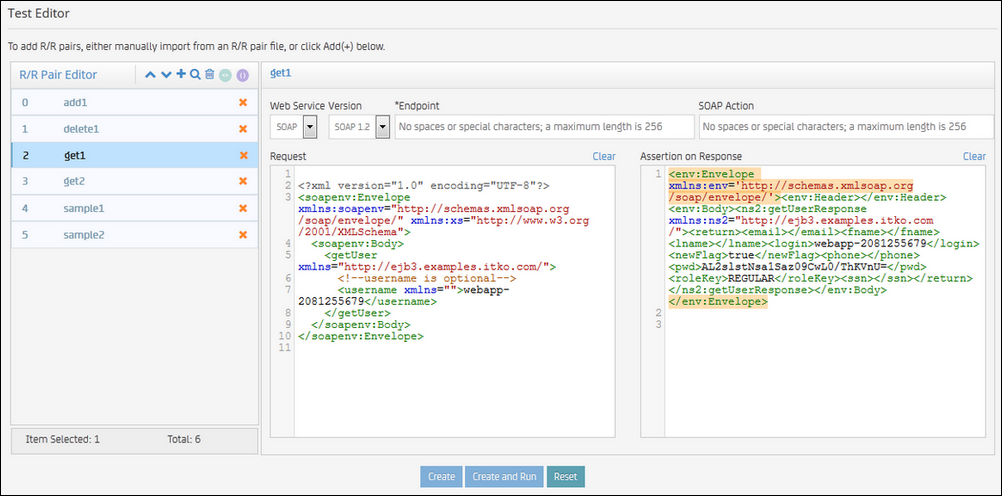Select the get2 pair row
The image size is (1002, 496).
pyautogui.click(x=76, y=181)
